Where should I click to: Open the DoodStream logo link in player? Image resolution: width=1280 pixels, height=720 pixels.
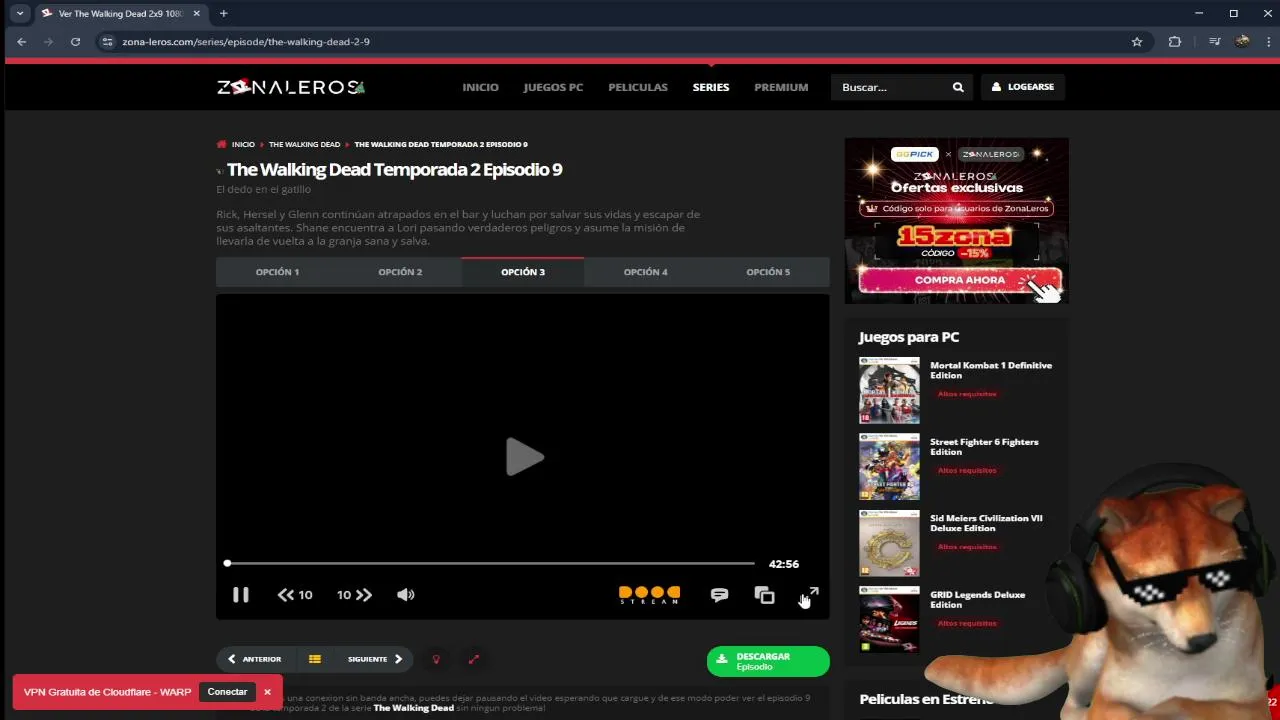click(649, 595)
